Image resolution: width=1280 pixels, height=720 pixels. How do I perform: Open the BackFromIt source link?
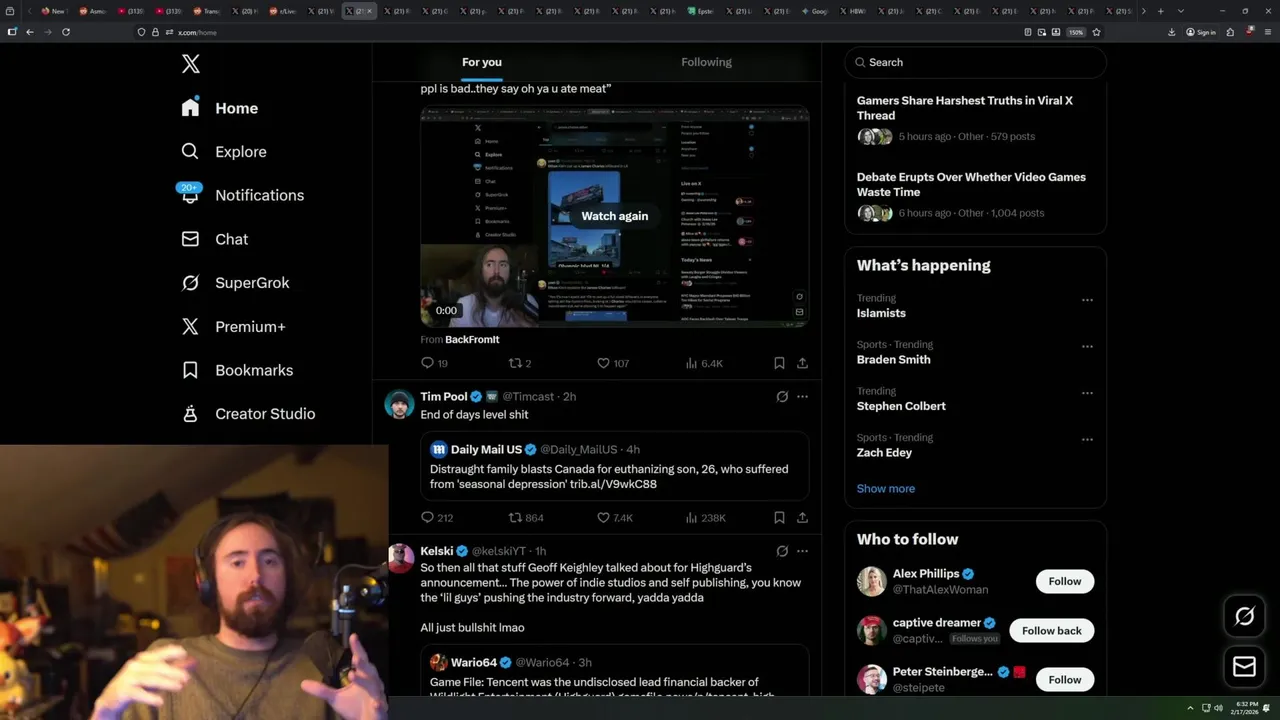click(x=472, y=340)
